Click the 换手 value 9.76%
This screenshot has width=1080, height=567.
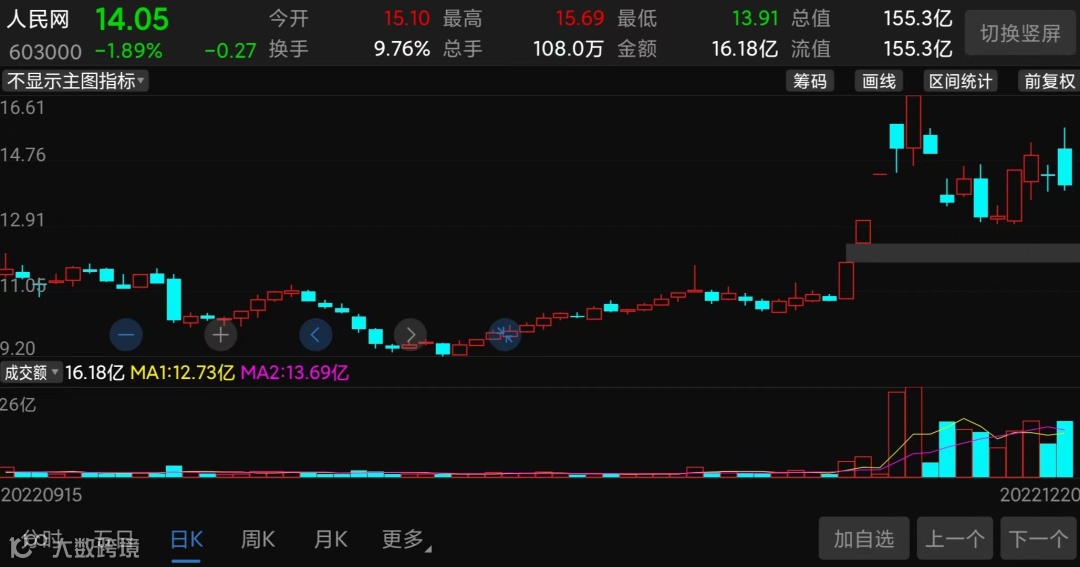coord(402,49)
